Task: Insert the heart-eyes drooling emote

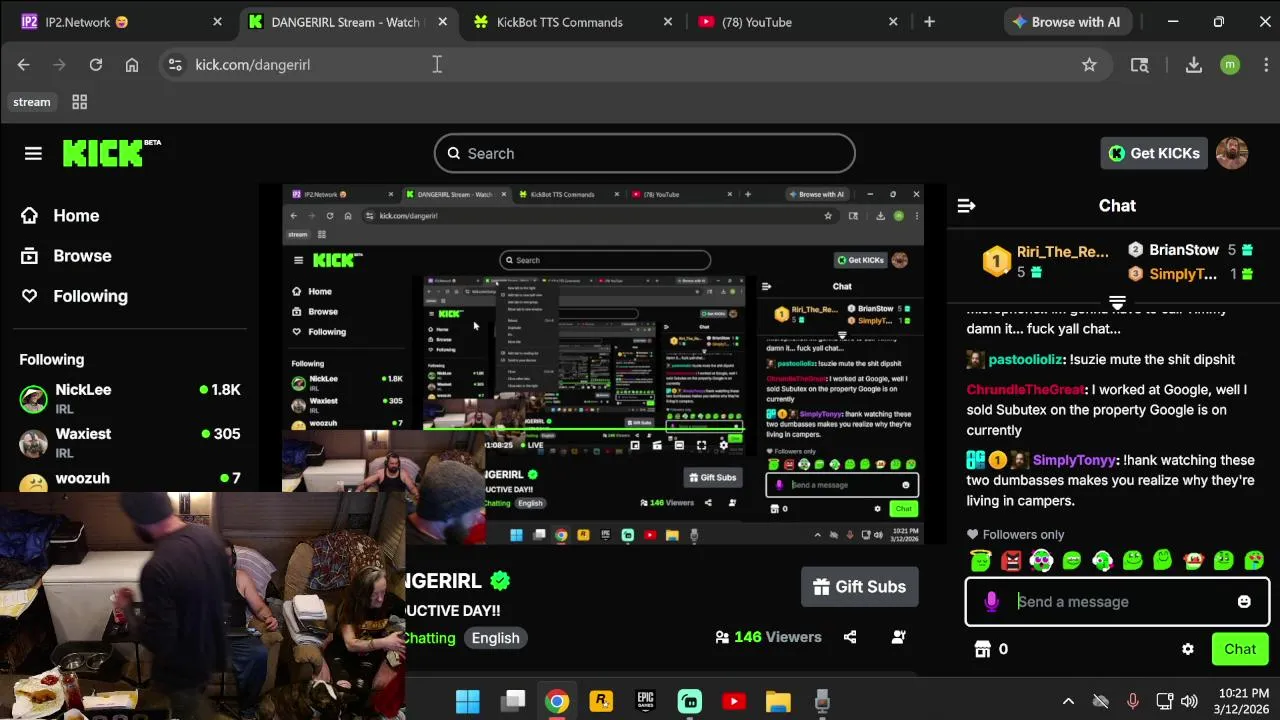Action: tap(1254, 561)
